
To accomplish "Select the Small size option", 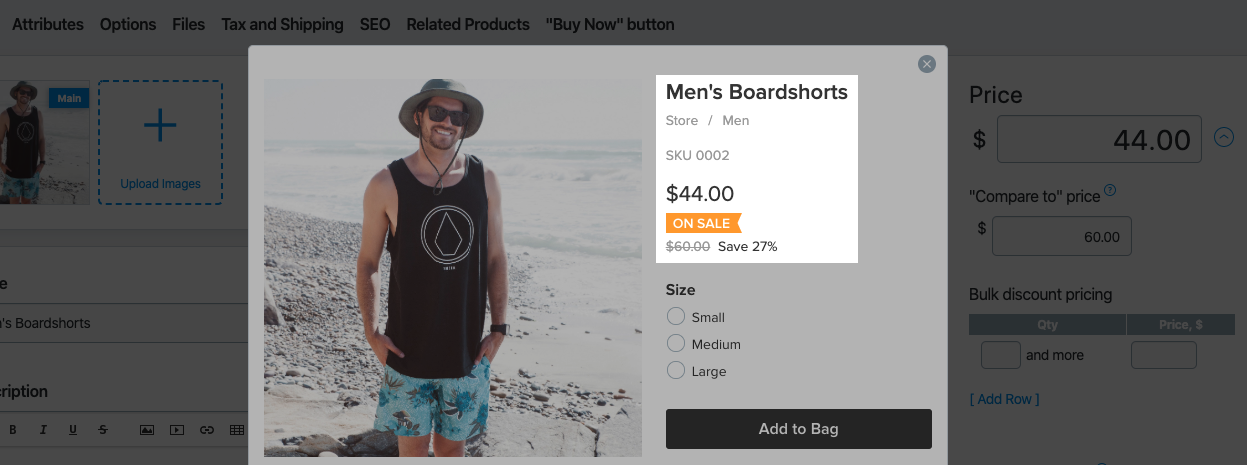I will tap(676, 317).
